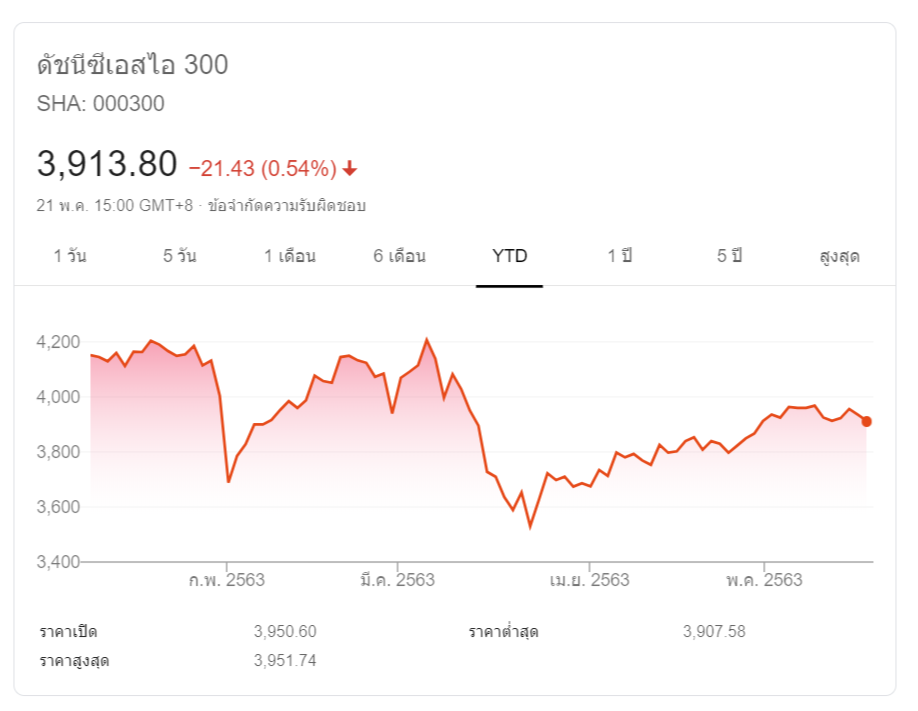Click the เม.ย. 2563 axis label

590,580
